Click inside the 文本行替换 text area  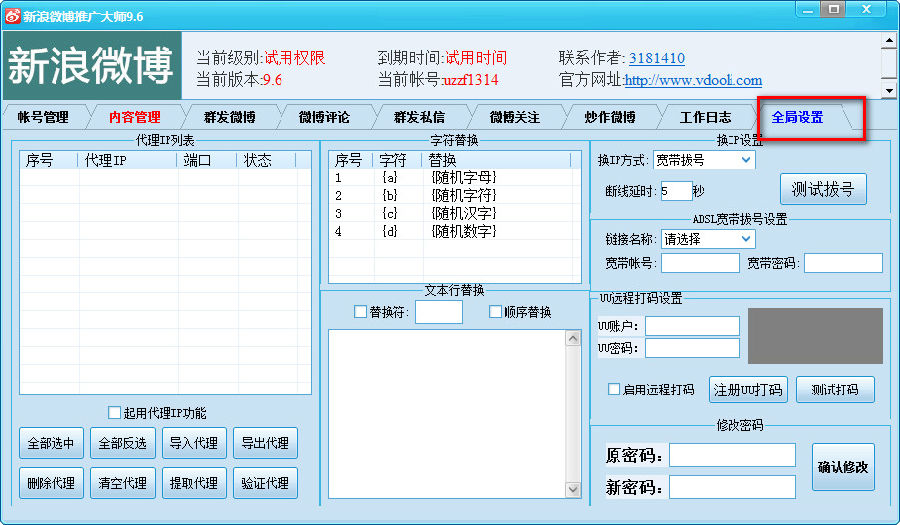pyautogui.click(x=447, y=414)
